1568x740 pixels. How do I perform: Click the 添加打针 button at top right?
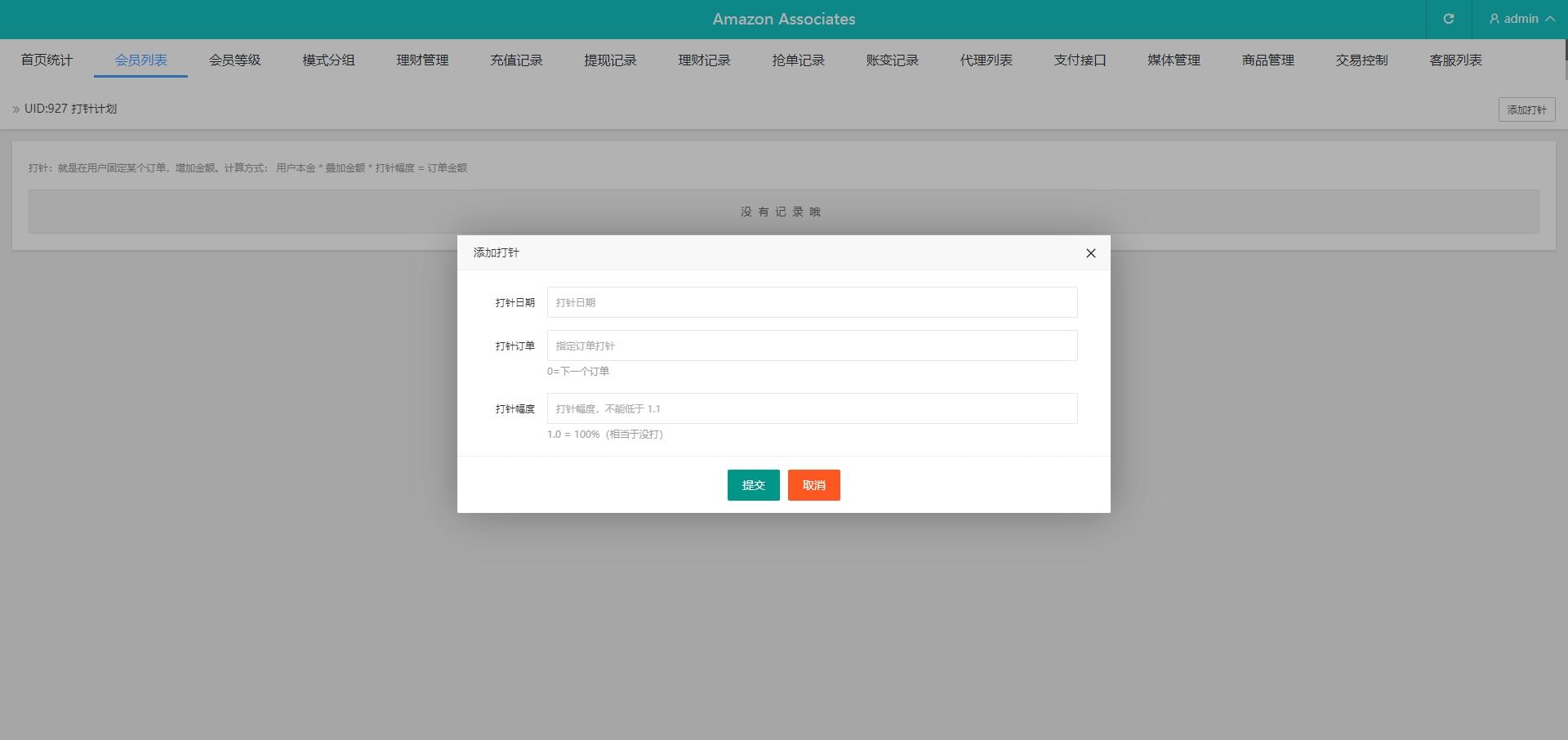(x=1526, y=109)
